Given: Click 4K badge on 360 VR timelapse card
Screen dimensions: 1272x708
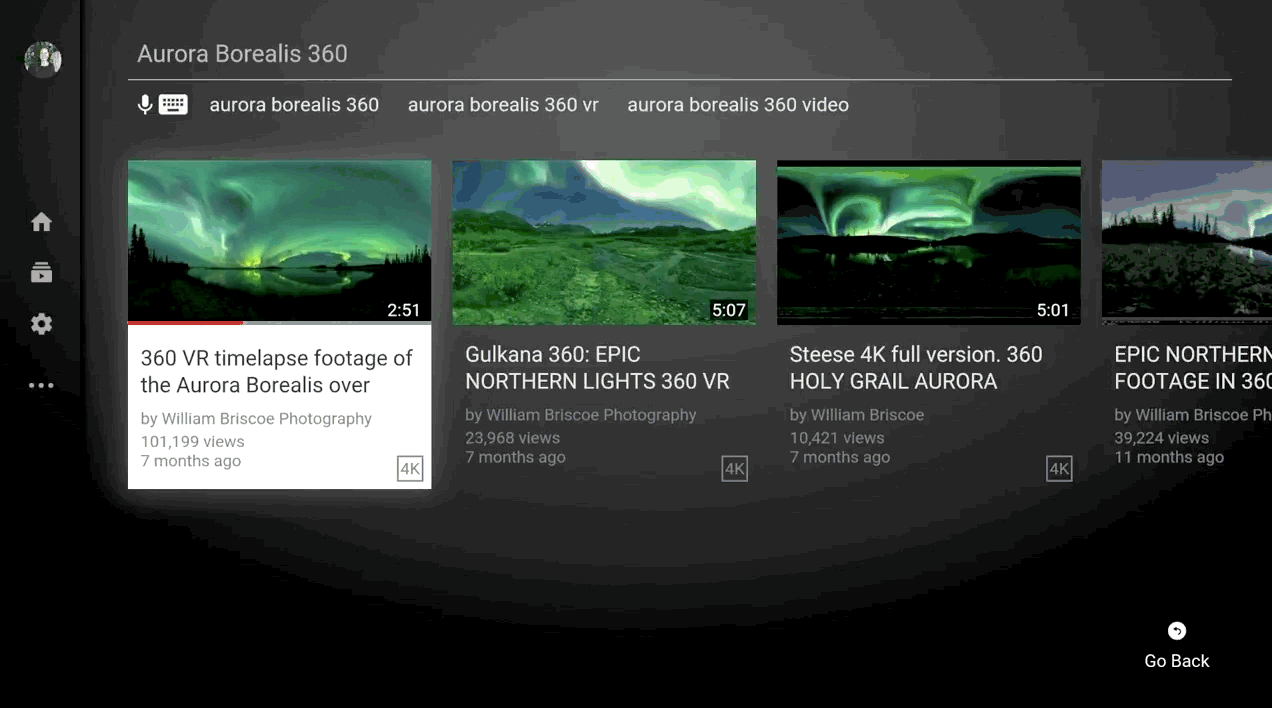Looking at the screenshot, I should (x=410, y=469).
